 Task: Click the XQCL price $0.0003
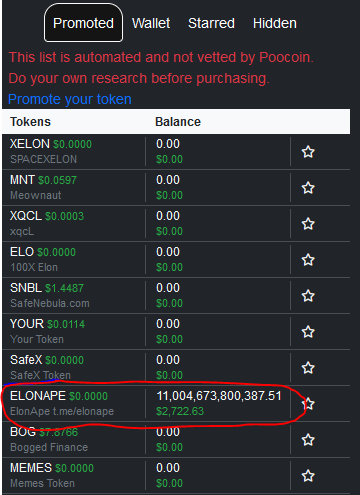click(x=65, y=216)
